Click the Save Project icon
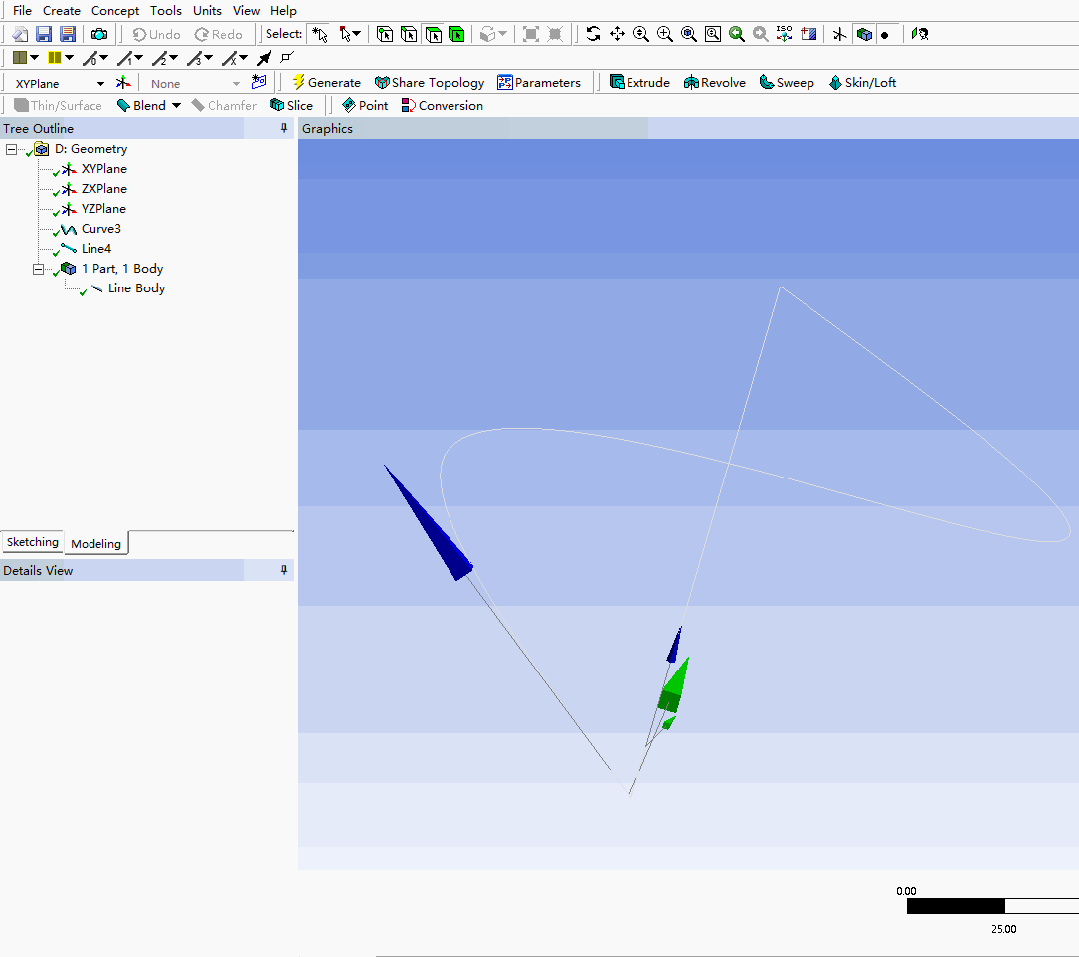 pyautogui.click(x=44, y=34)
